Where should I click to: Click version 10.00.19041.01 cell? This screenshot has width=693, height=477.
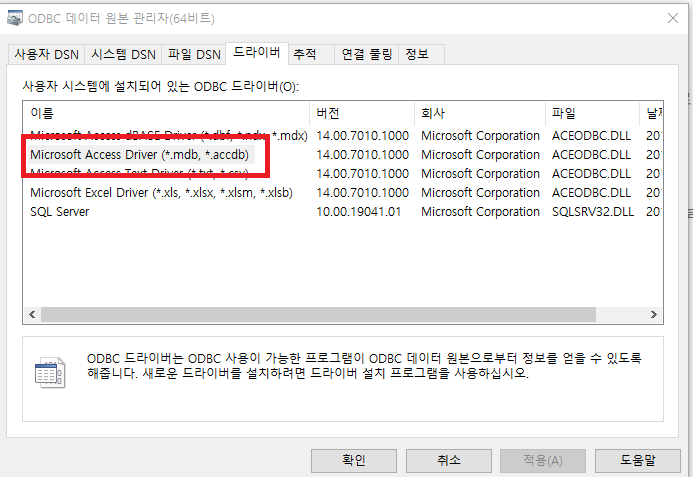[x=358, y=212]
